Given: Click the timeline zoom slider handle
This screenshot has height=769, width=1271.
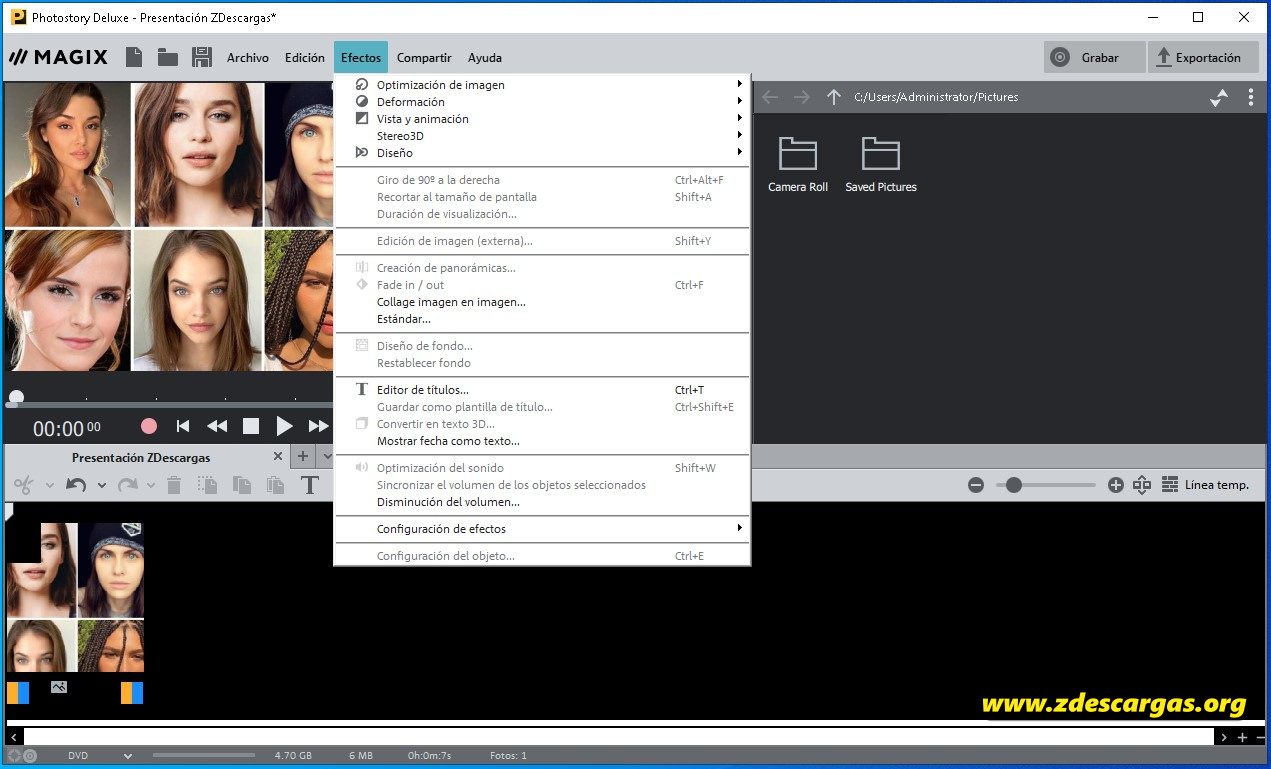Looking at the screenshot, I should (1014, 485).
